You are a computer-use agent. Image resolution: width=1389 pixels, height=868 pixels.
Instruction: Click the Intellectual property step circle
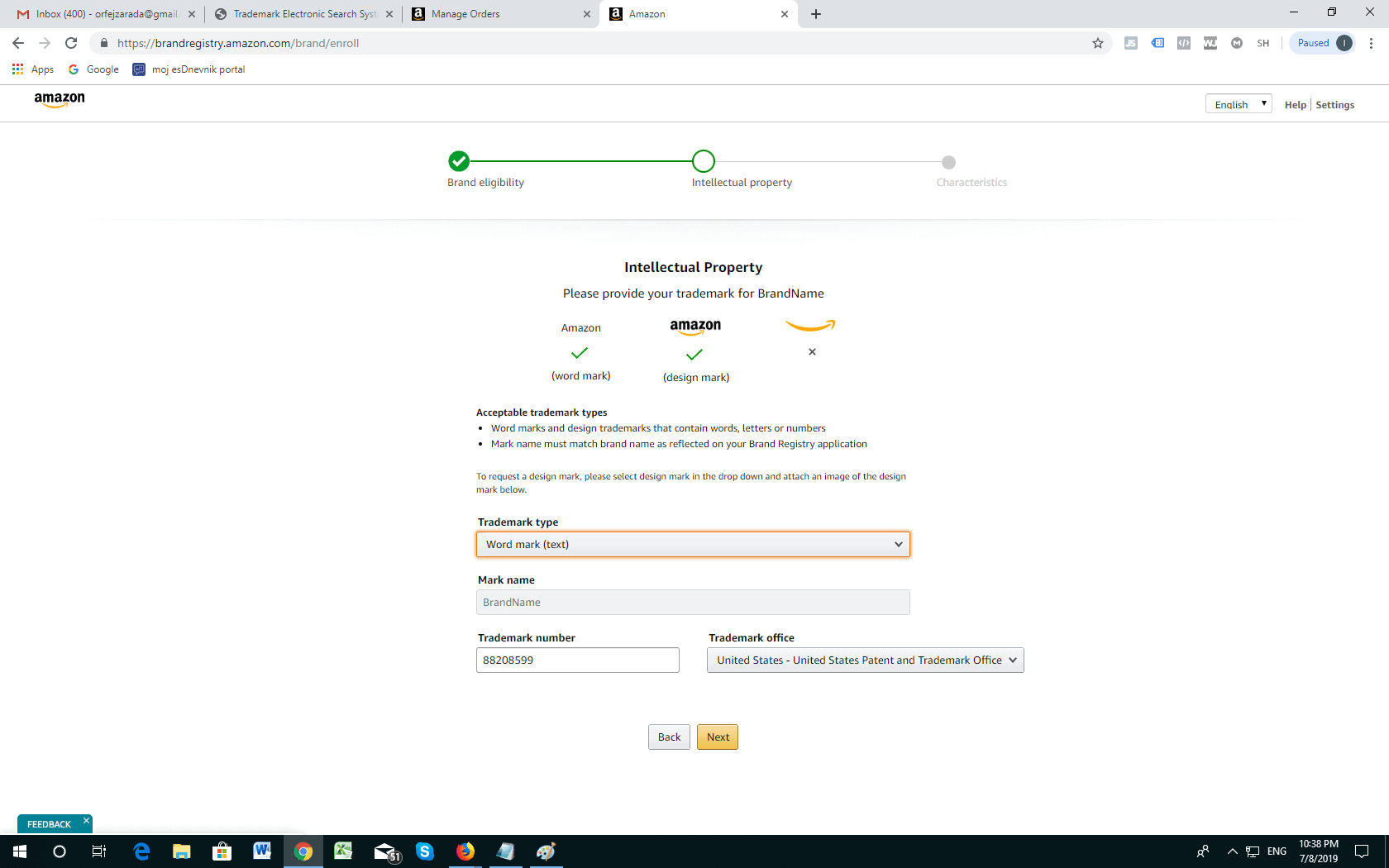pyautogui.click(x=704, y=161)
